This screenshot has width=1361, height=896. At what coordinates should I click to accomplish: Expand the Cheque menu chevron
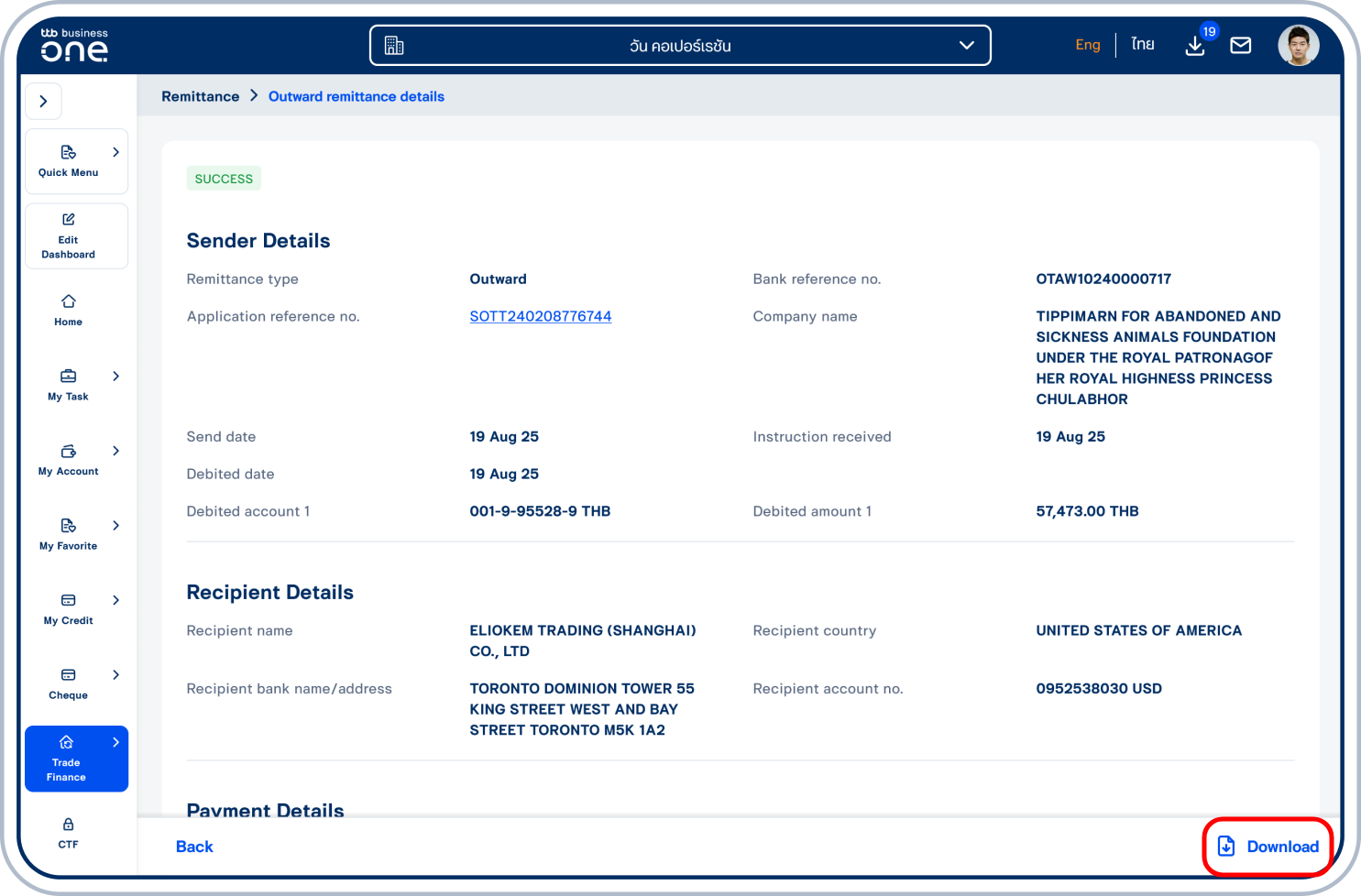tap(115, 675)
